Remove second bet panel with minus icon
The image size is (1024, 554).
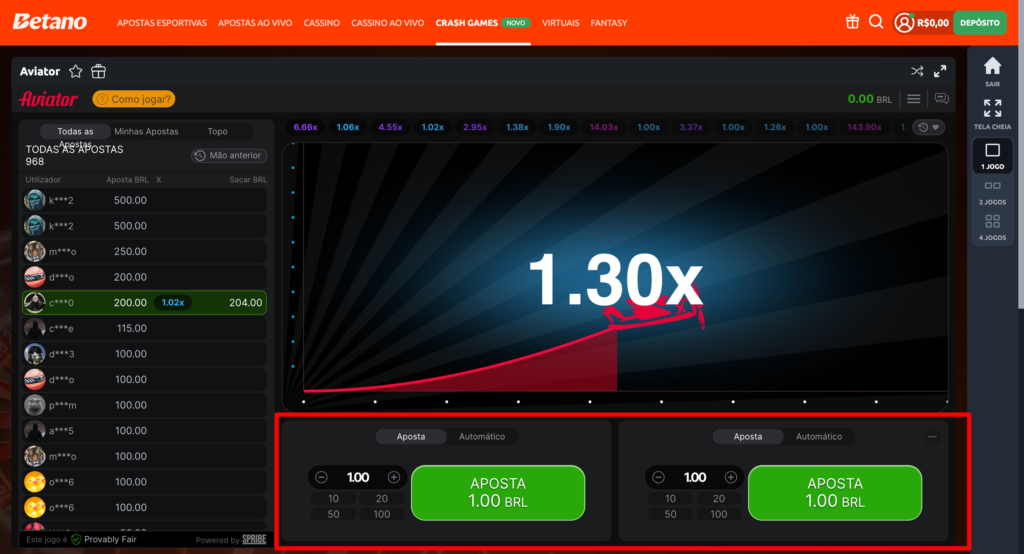(932, 436)
